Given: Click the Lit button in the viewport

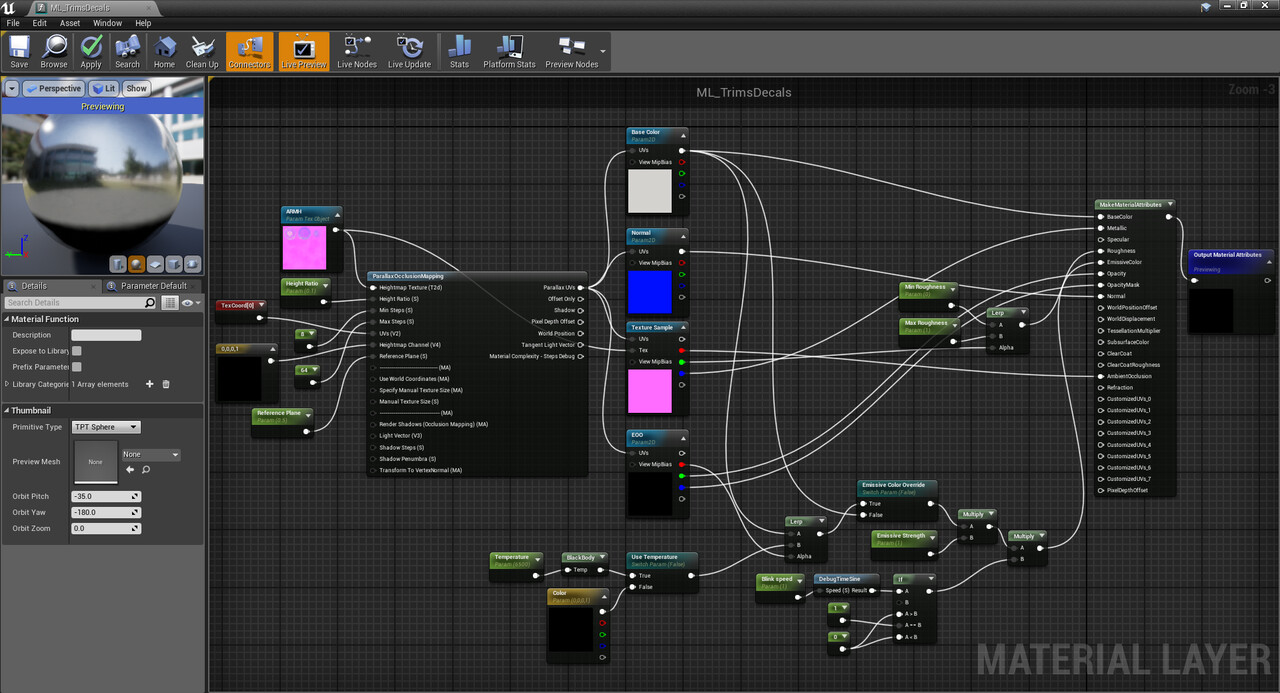Looking at the screenshot, I should (104, 88).
